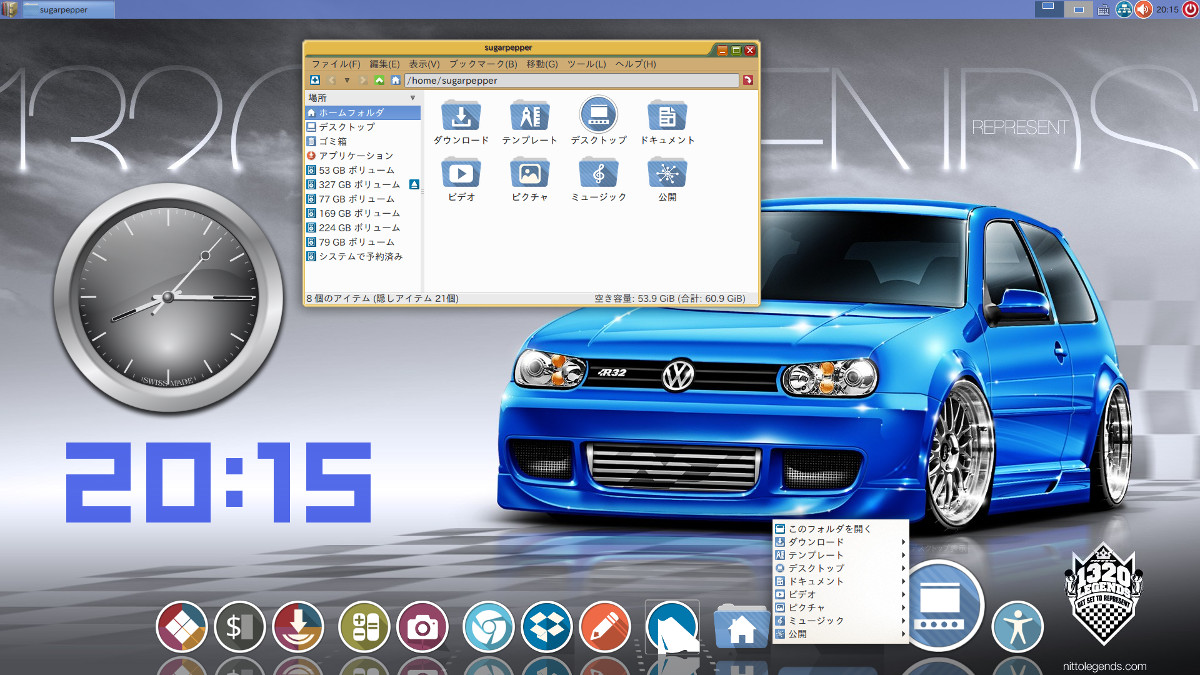Viewport: 1200px width, 675px height.
Task: Open the ツール(L) menu
Action: (587, 64)
